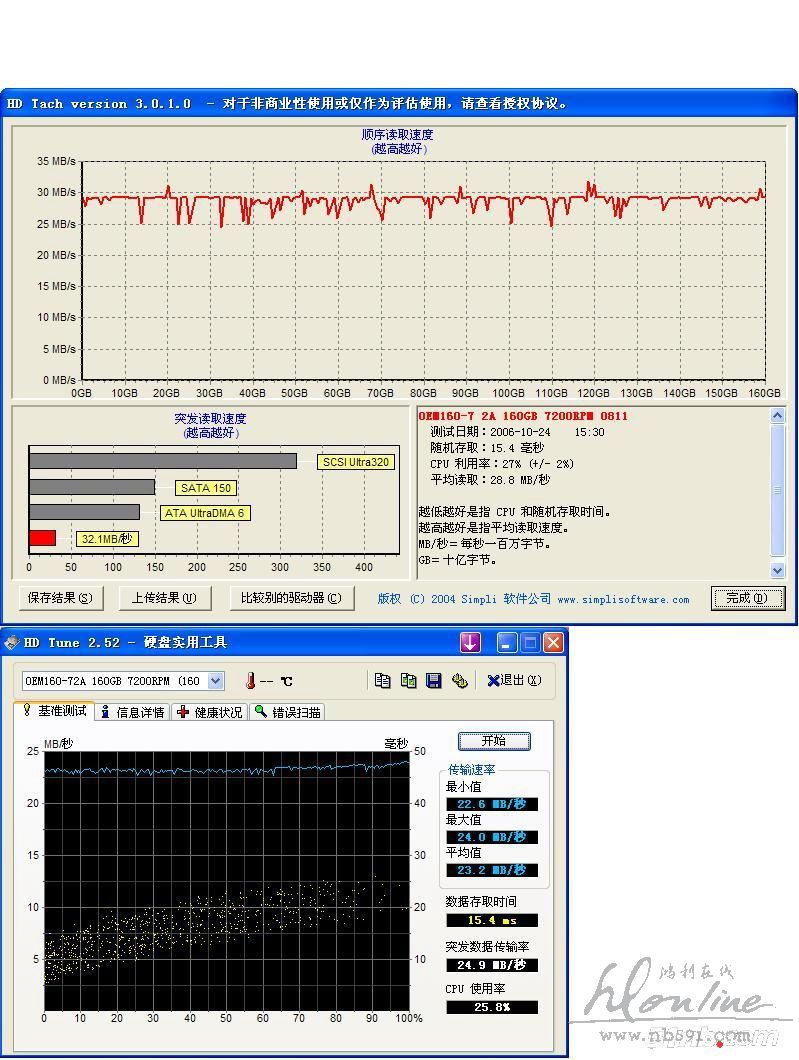Viewport: 799px width, 1060px height.
Task: Open the 信息详情 tab
Action: point(133,712)
